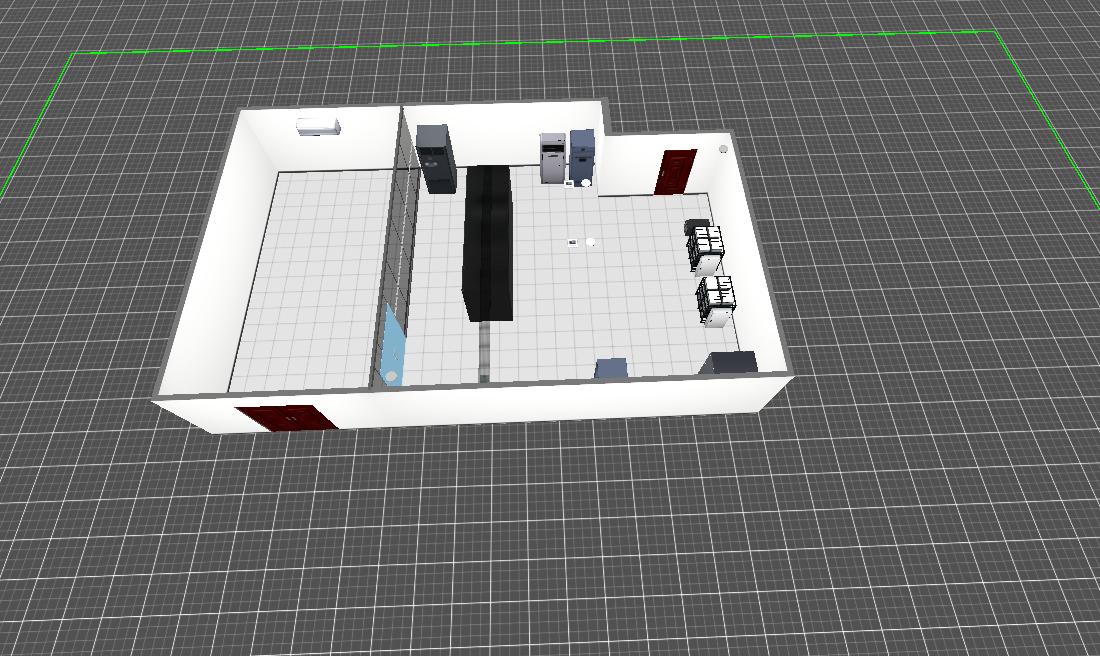Select the dark red double door on the front wall
Screen dimensions: 1100x656
click(x=286, y=417)
